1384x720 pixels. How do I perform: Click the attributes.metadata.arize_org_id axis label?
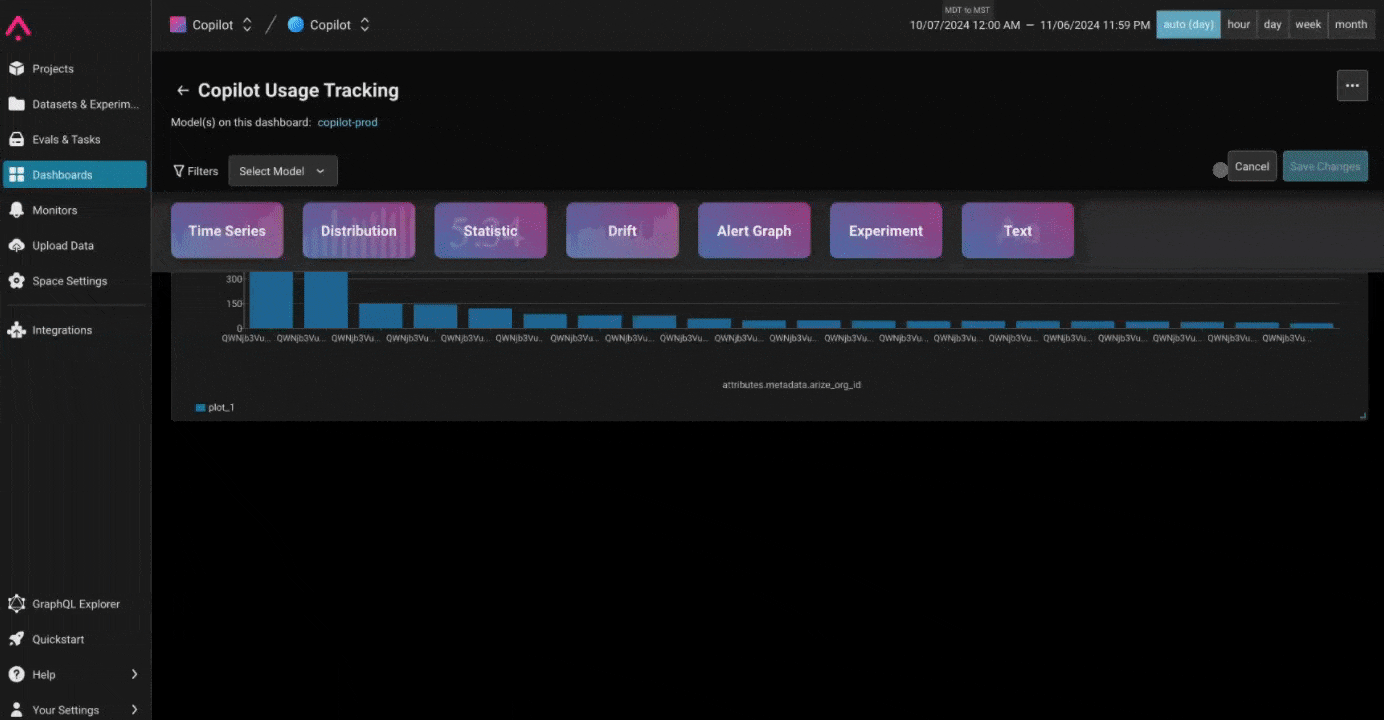(x=792, y=384)
